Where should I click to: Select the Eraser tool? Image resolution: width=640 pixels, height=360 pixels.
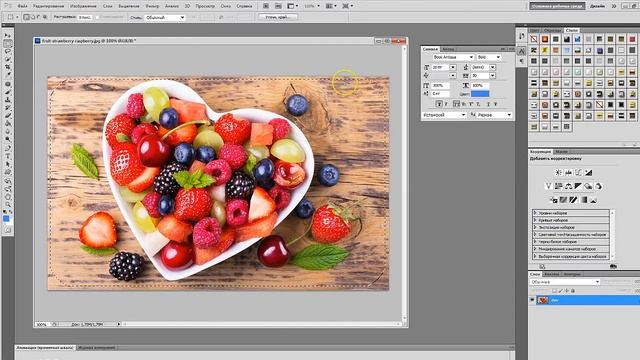8,116
